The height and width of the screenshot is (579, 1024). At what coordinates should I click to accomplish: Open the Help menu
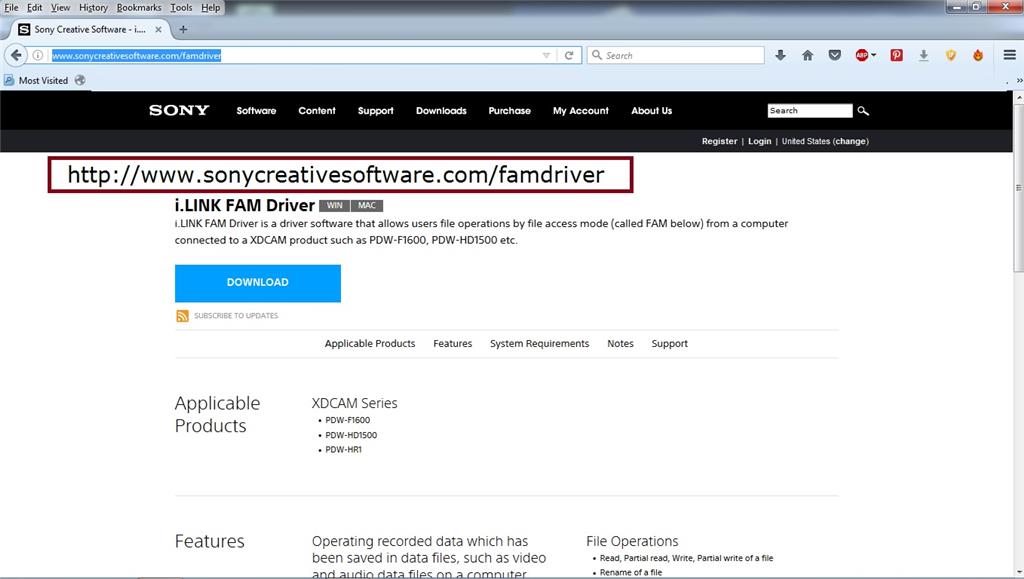click(210, 8)
